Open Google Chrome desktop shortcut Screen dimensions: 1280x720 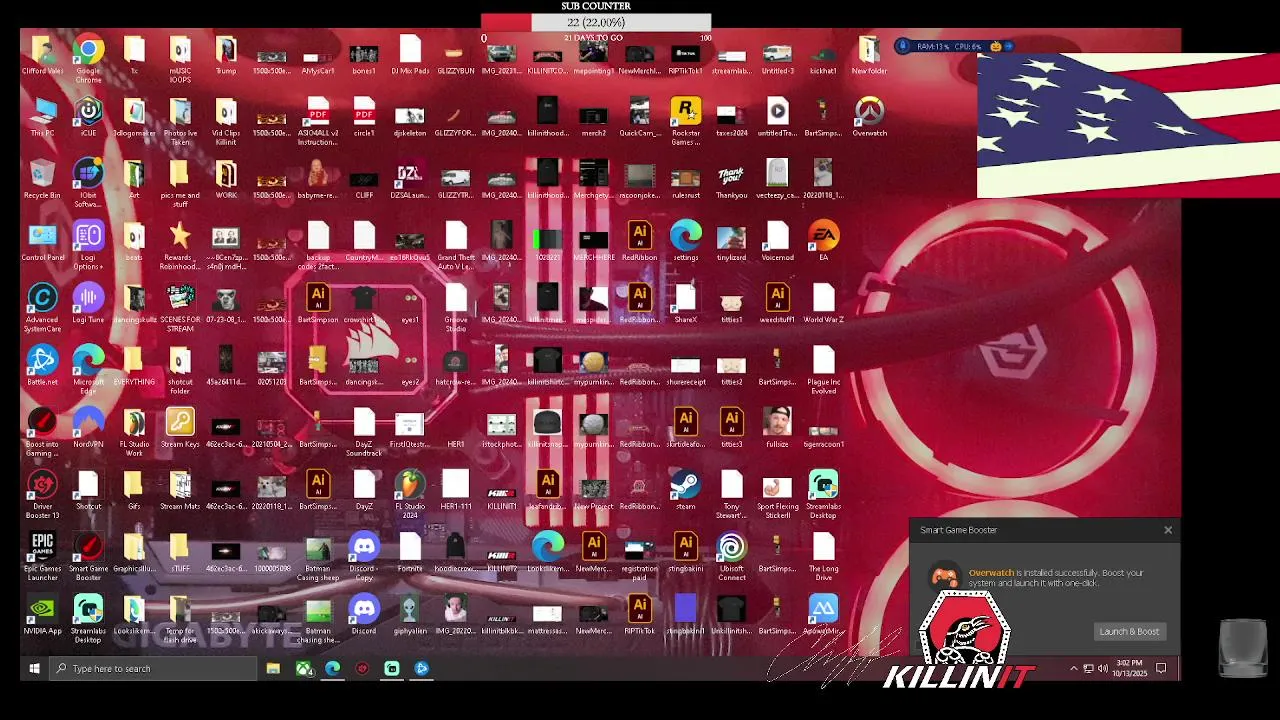[x=88, y=58]
